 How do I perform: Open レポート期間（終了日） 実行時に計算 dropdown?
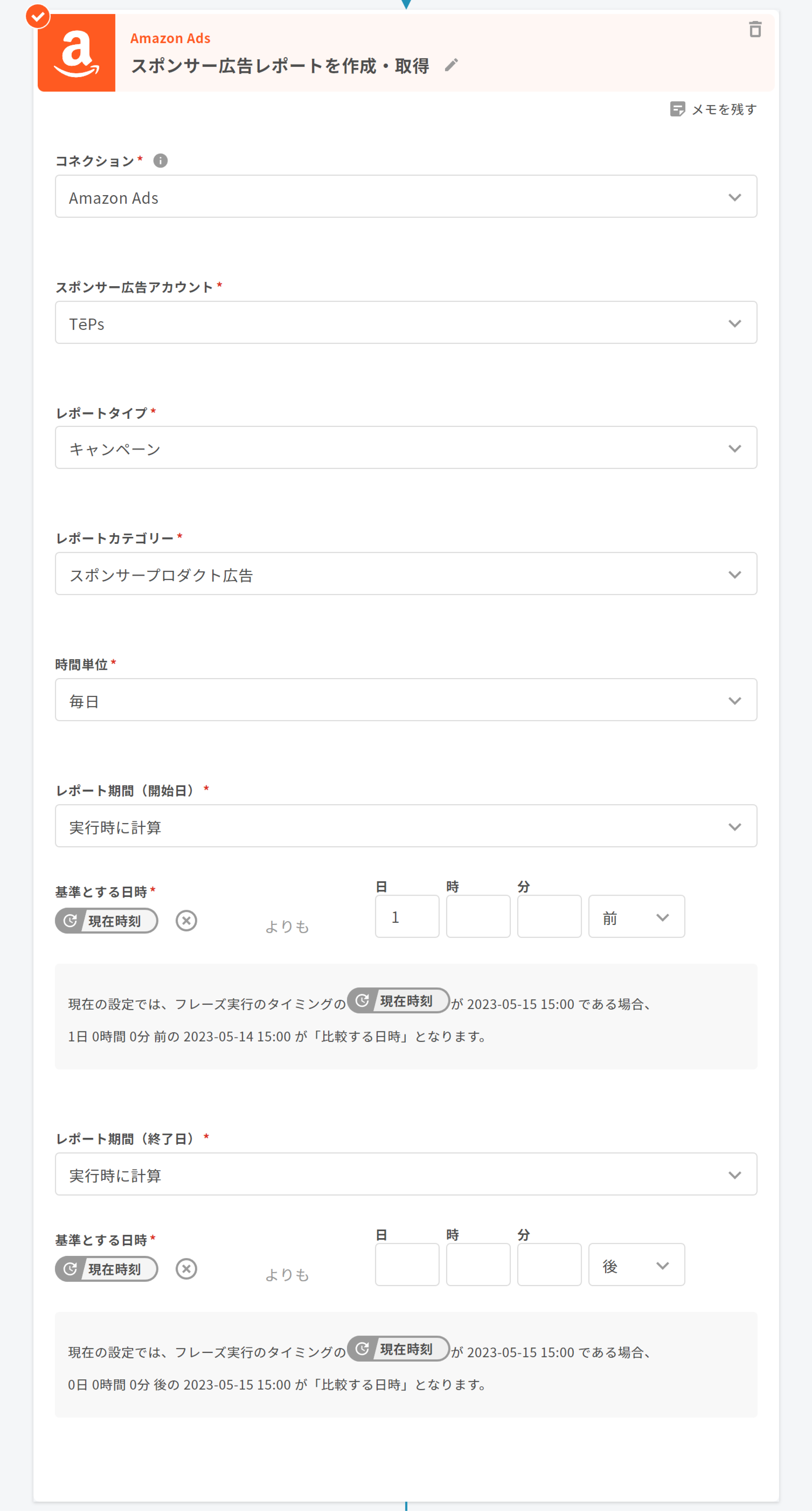click(406, 1174)
